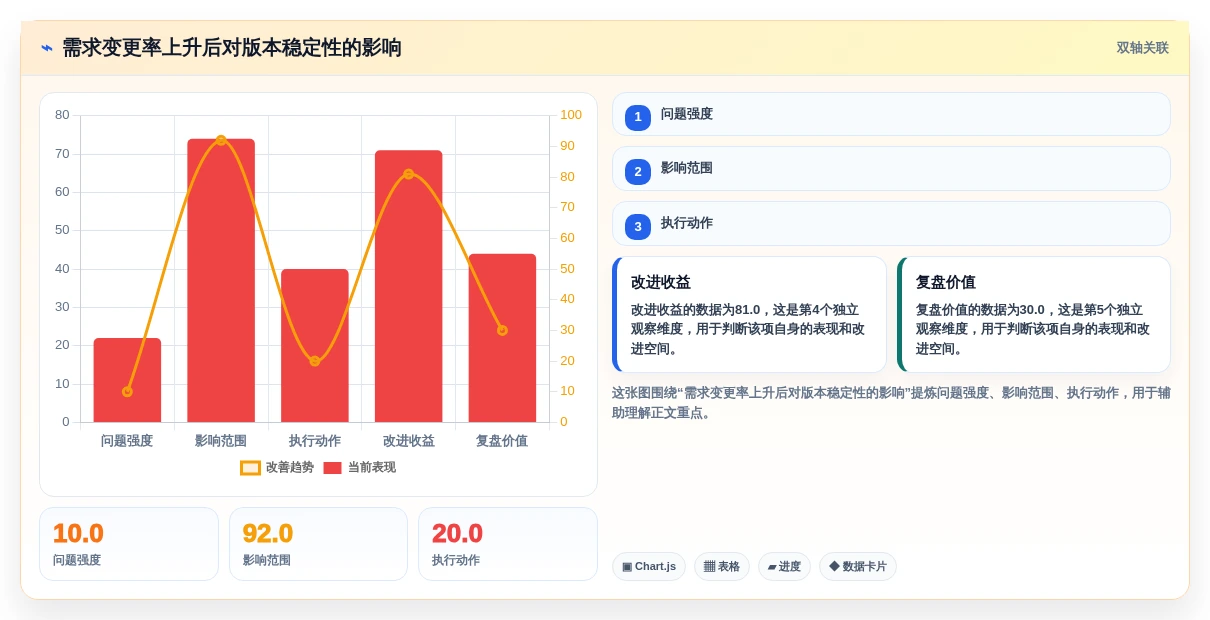The height and width of the screenshot is (620, 1210).
Task: Select numbered badge 3 for 执行动作
Action: (638, 227)
